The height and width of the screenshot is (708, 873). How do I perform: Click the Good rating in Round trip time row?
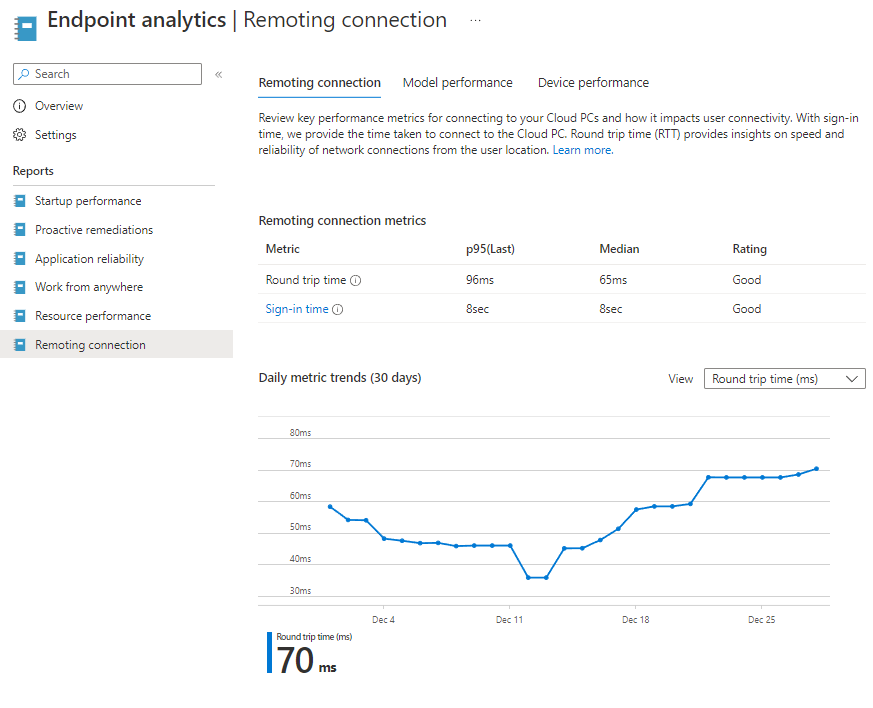coord(747,280)
